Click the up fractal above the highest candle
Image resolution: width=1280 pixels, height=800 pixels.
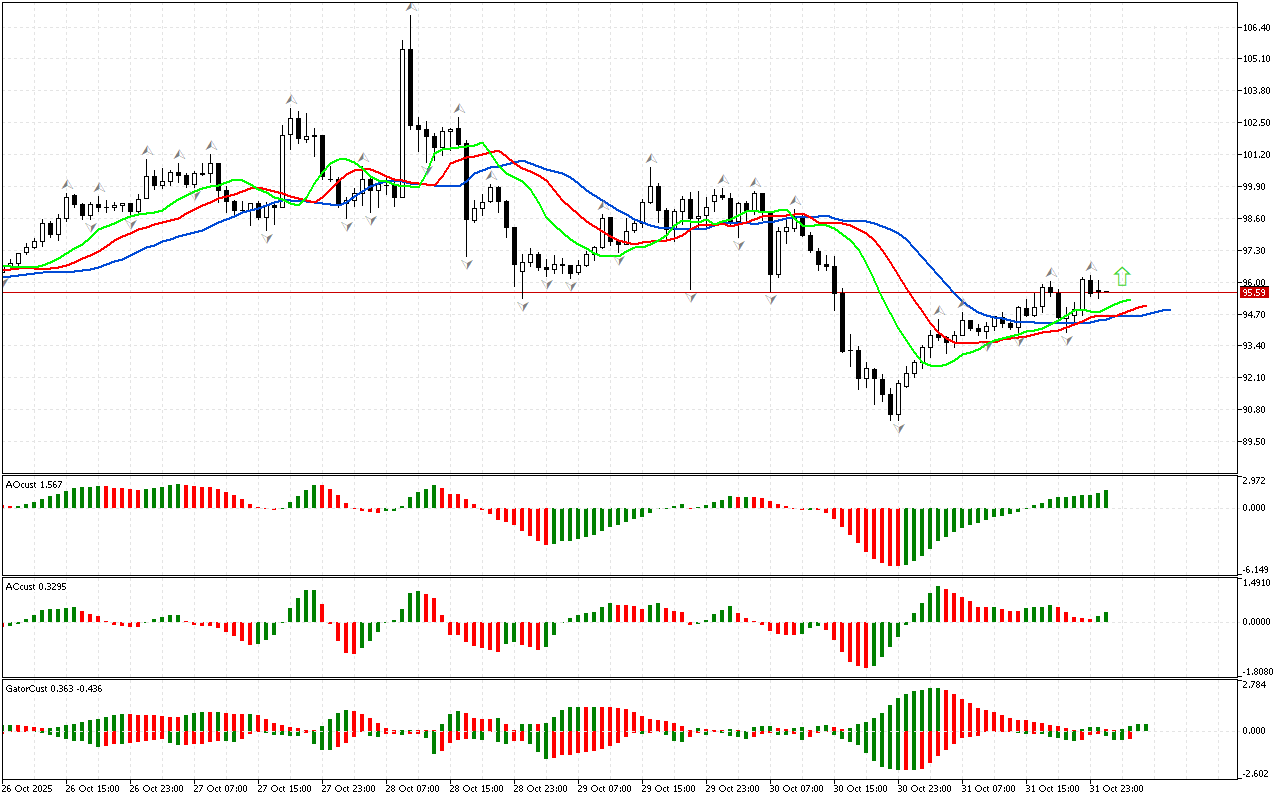[411, 8]
